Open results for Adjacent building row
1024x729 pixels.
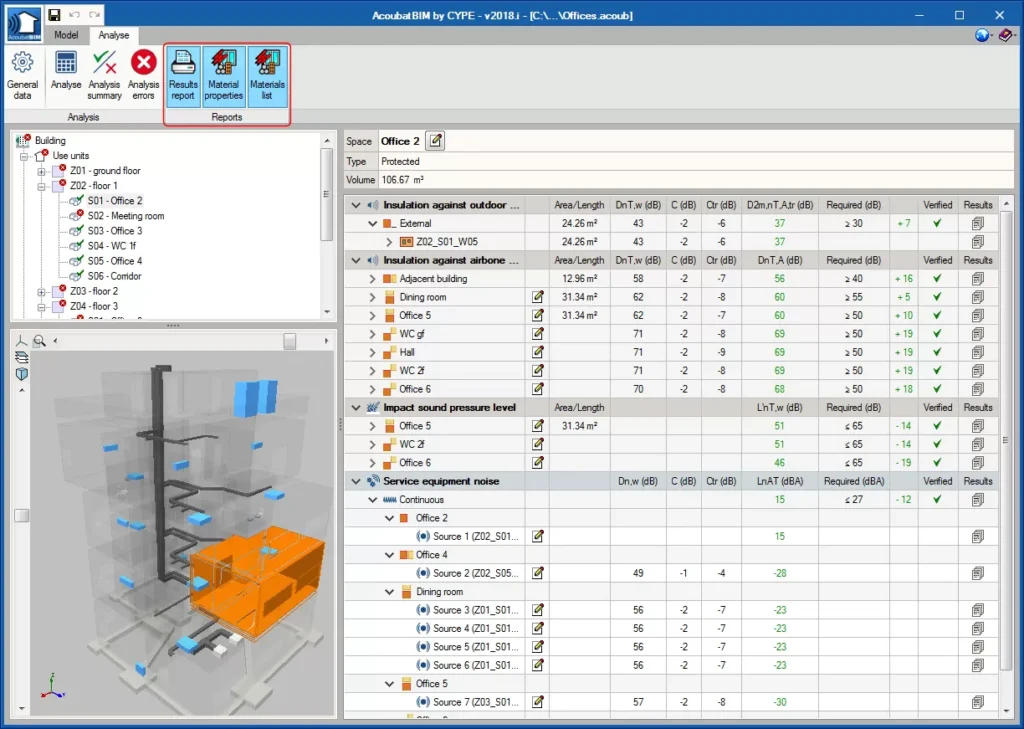pyautogui.click(x=977, y=279)
